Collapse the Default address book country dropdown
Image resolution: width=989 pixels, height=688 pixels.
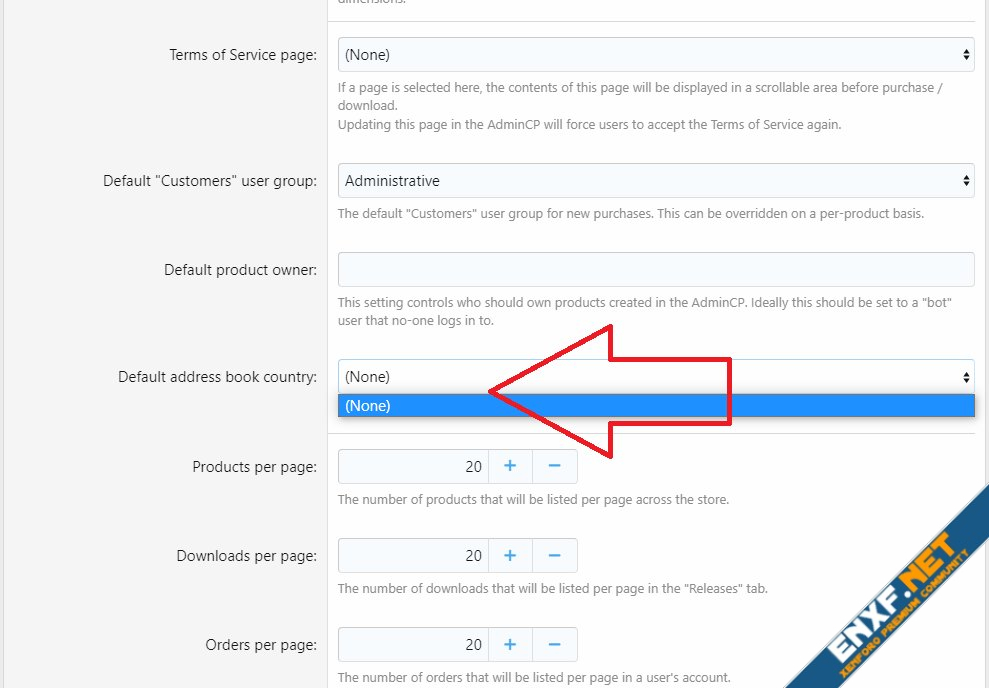click(x=655, y=377)
